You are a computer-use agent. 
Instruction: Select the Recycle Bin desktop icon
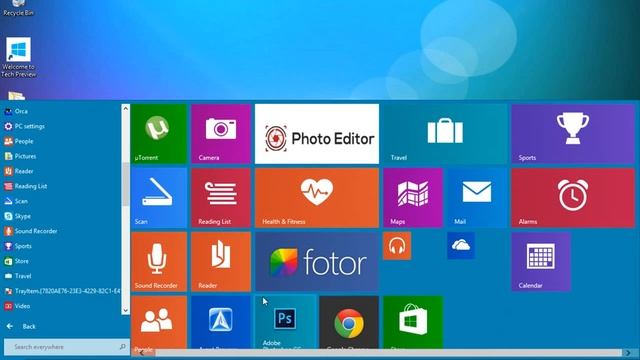click(x=18, y=8)
